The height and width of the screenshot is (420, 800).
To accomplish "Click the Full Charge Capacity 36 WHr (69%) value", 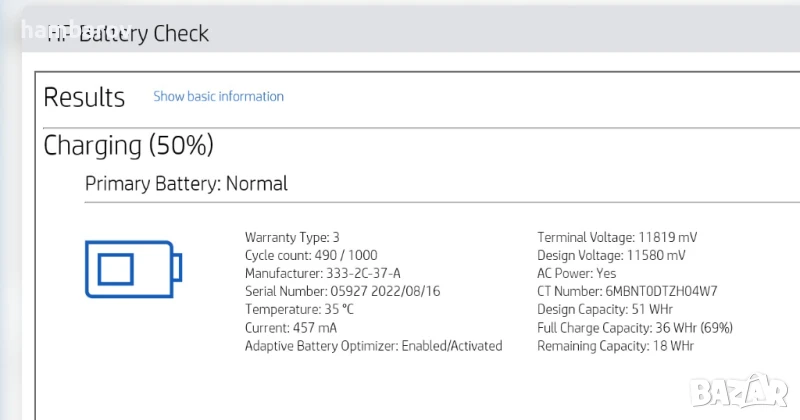I will point(635,328).
